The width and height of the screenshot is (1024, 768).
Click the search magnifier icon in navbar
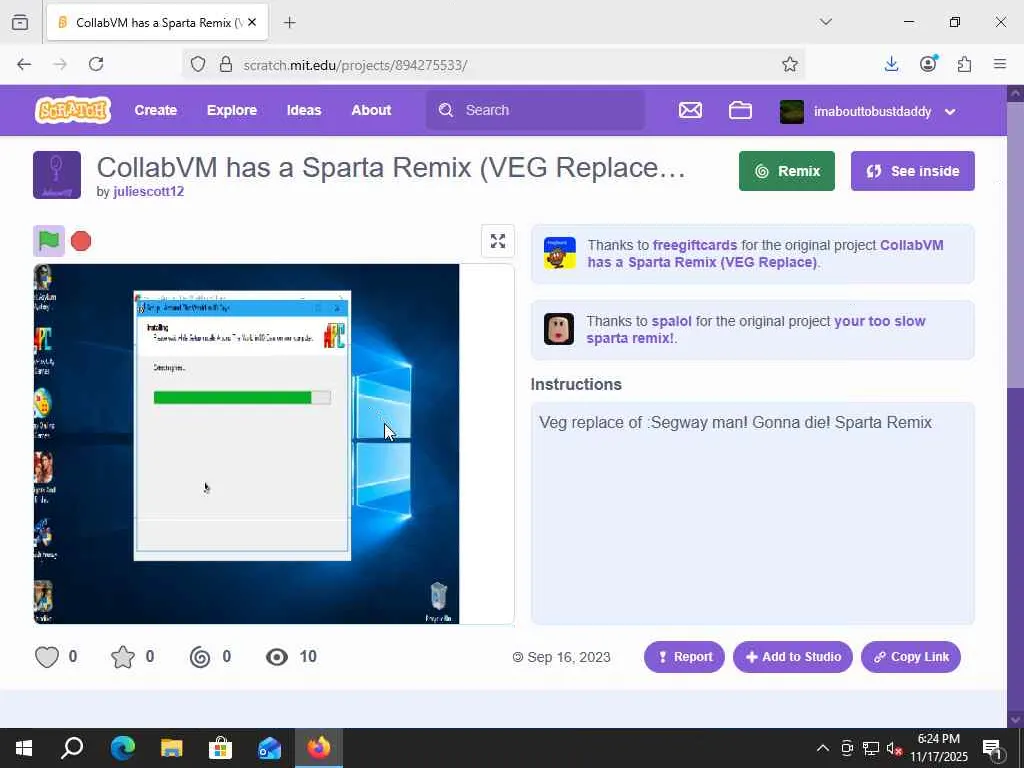(446, 110)
